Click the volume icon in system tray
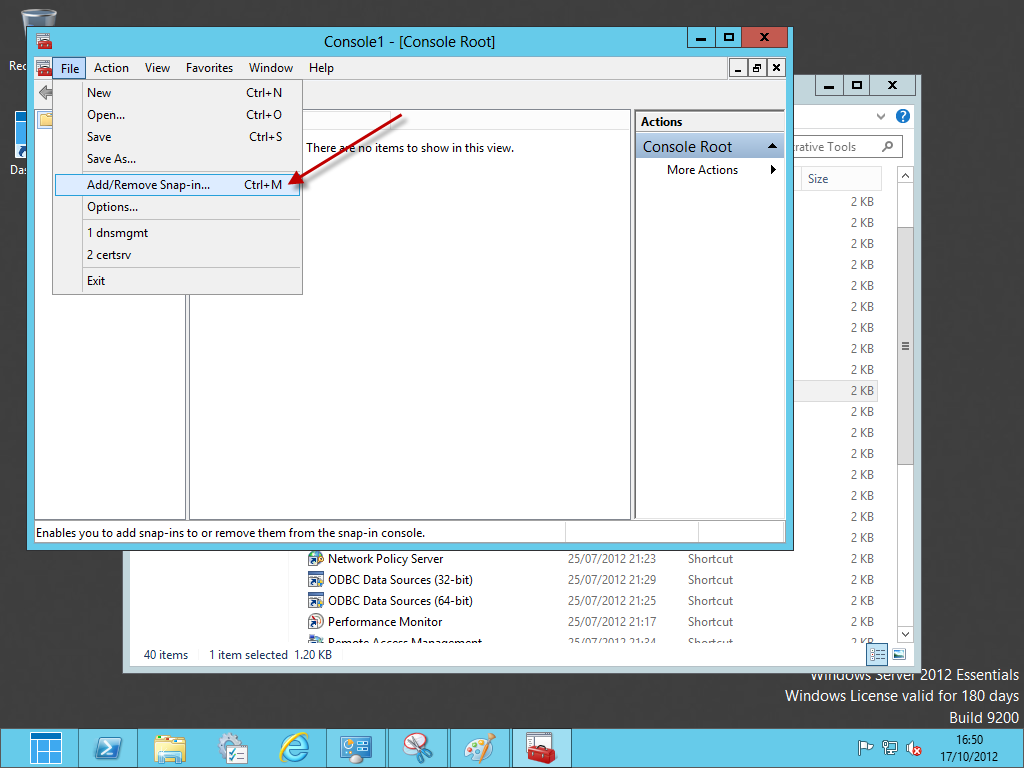Image resolution: width=1024 pixels, height=768 pixels. (x=913, y=748)
